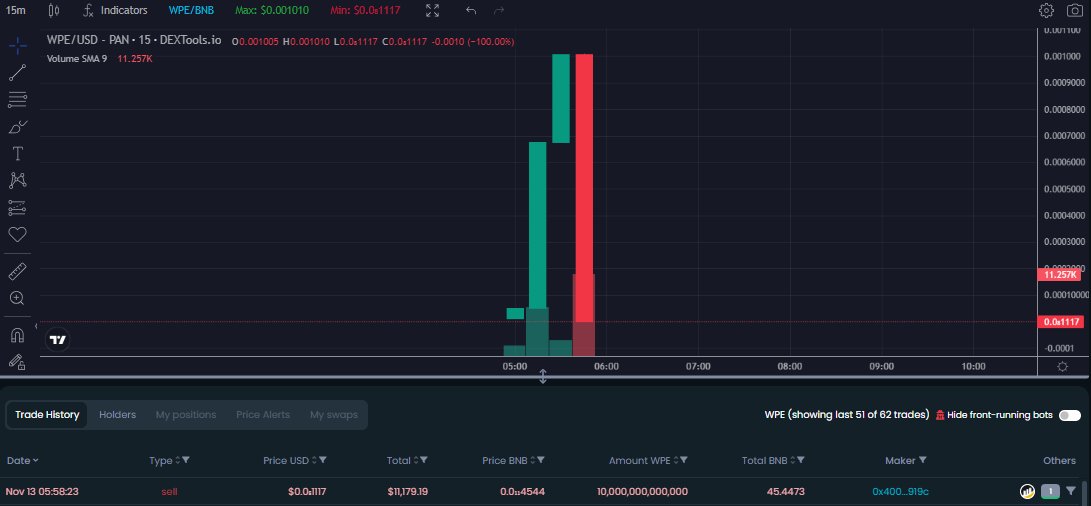1091x506 pixels.
Task: Click the 06:00 time axis label
Action: pos(606,367)
